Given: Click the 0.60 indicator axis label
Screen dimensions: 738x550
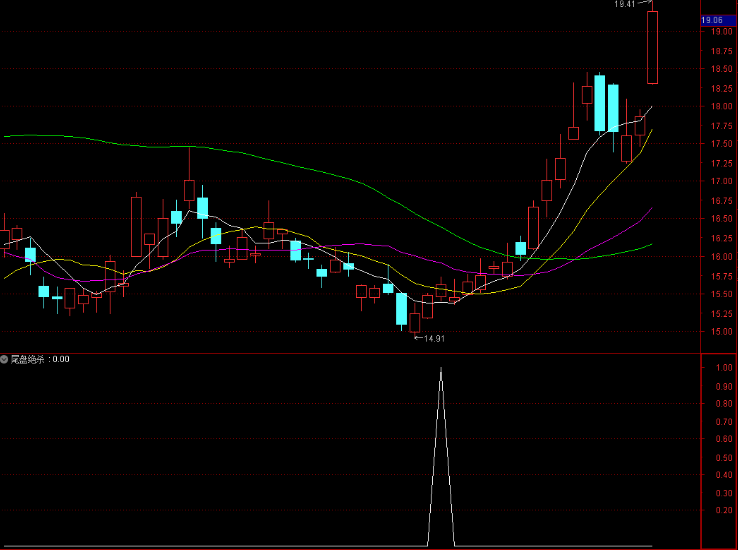Looking at the screenshot, I should [x=724, y=439].
